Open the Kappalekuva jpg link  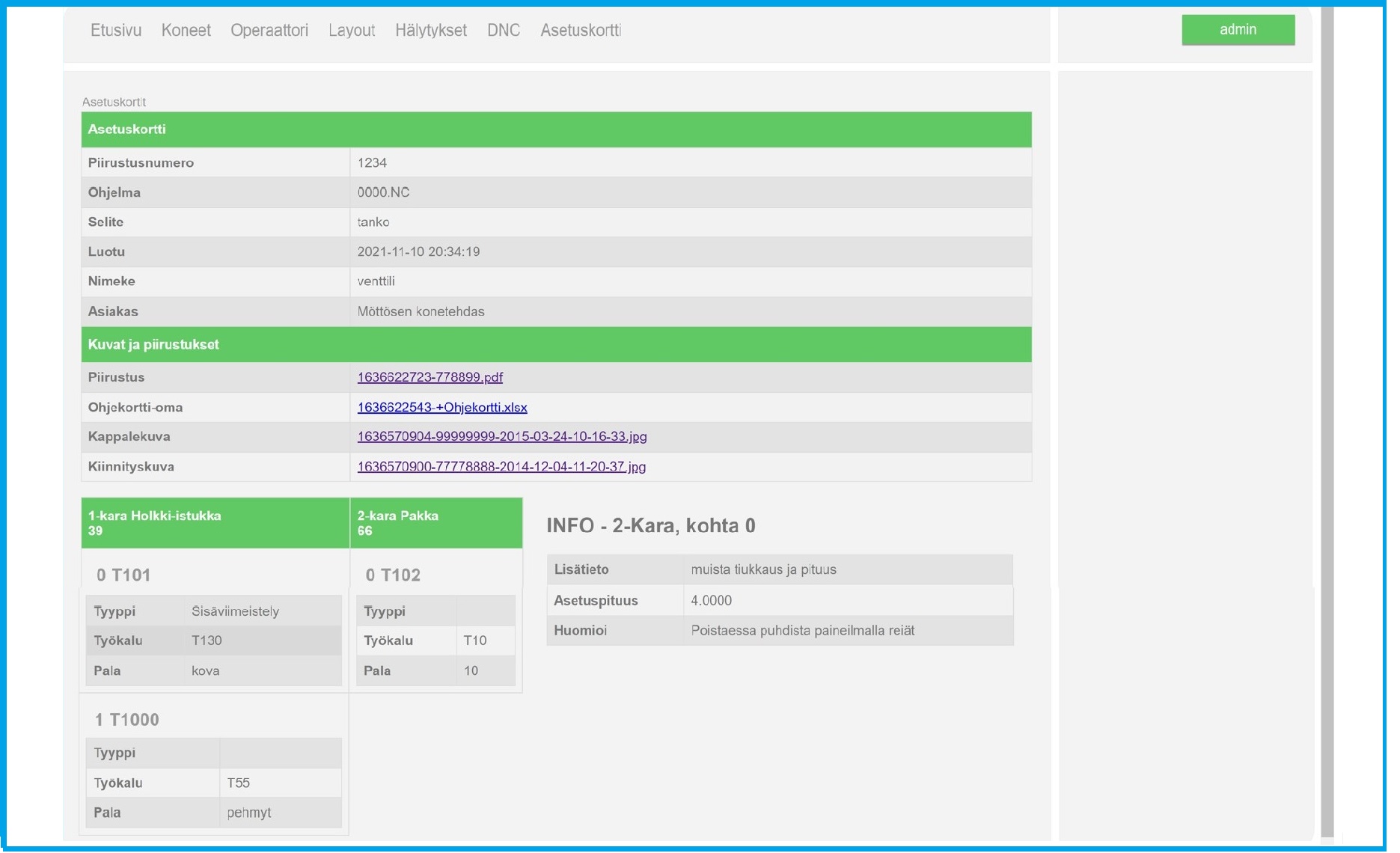[502, 437]
